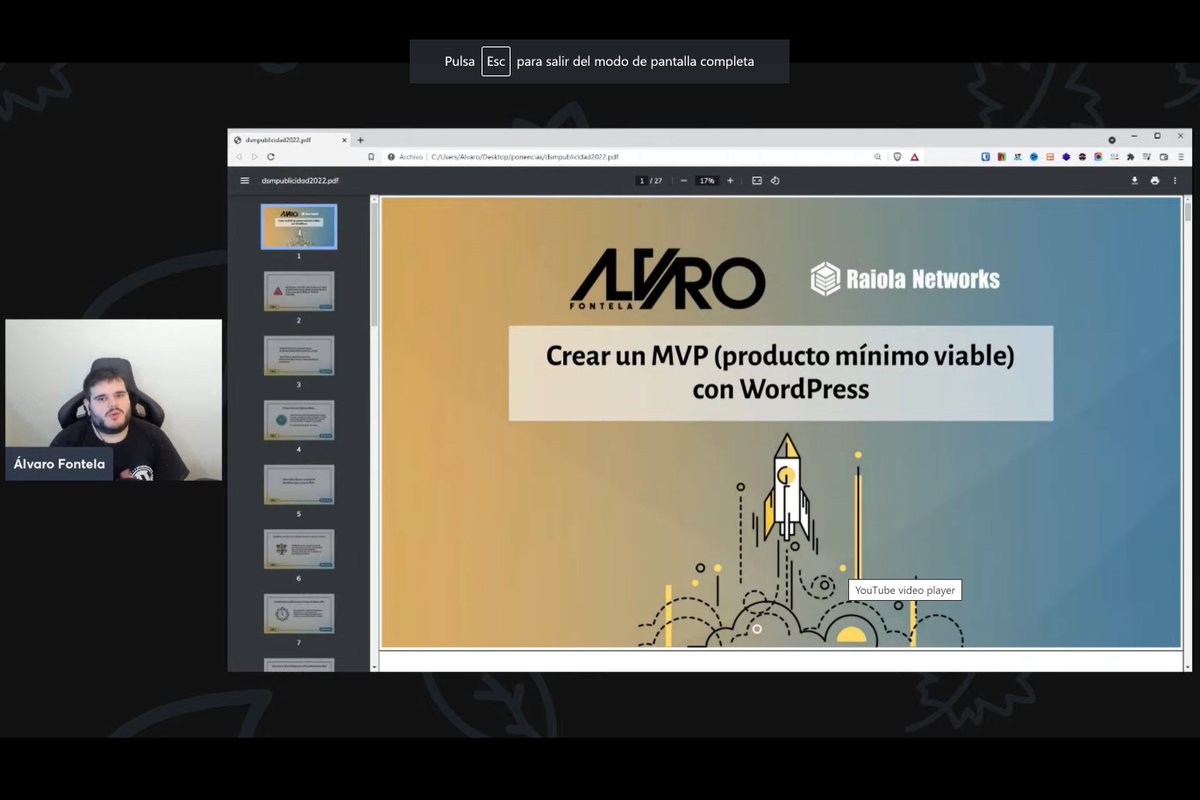Select page 4 thumbnail in the sidebar
This screenshot has width=1200, height=800.
pos(298,420)
